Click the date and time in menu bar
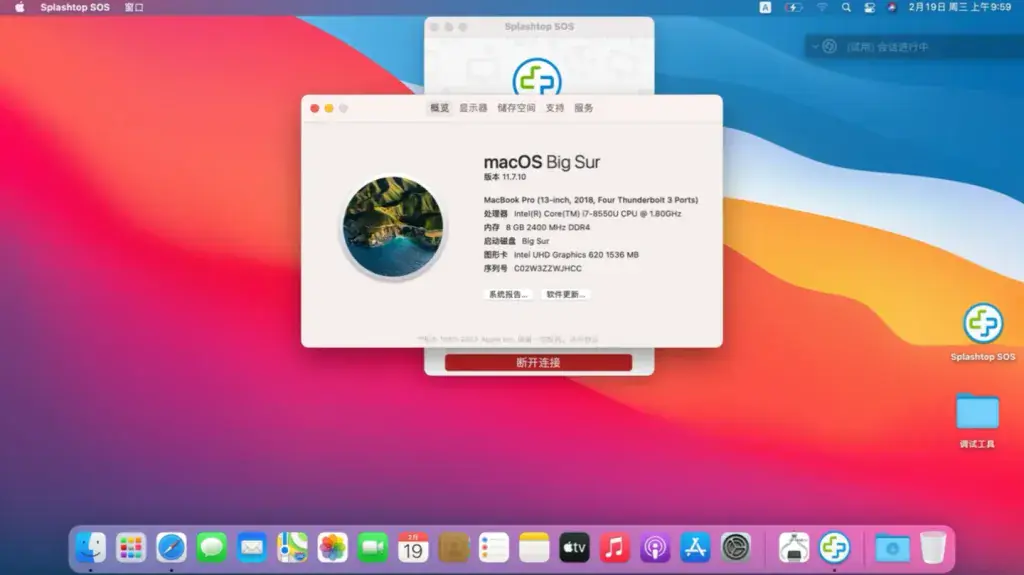Screen dimensions: 1024x575 click(x=959, y=7)
